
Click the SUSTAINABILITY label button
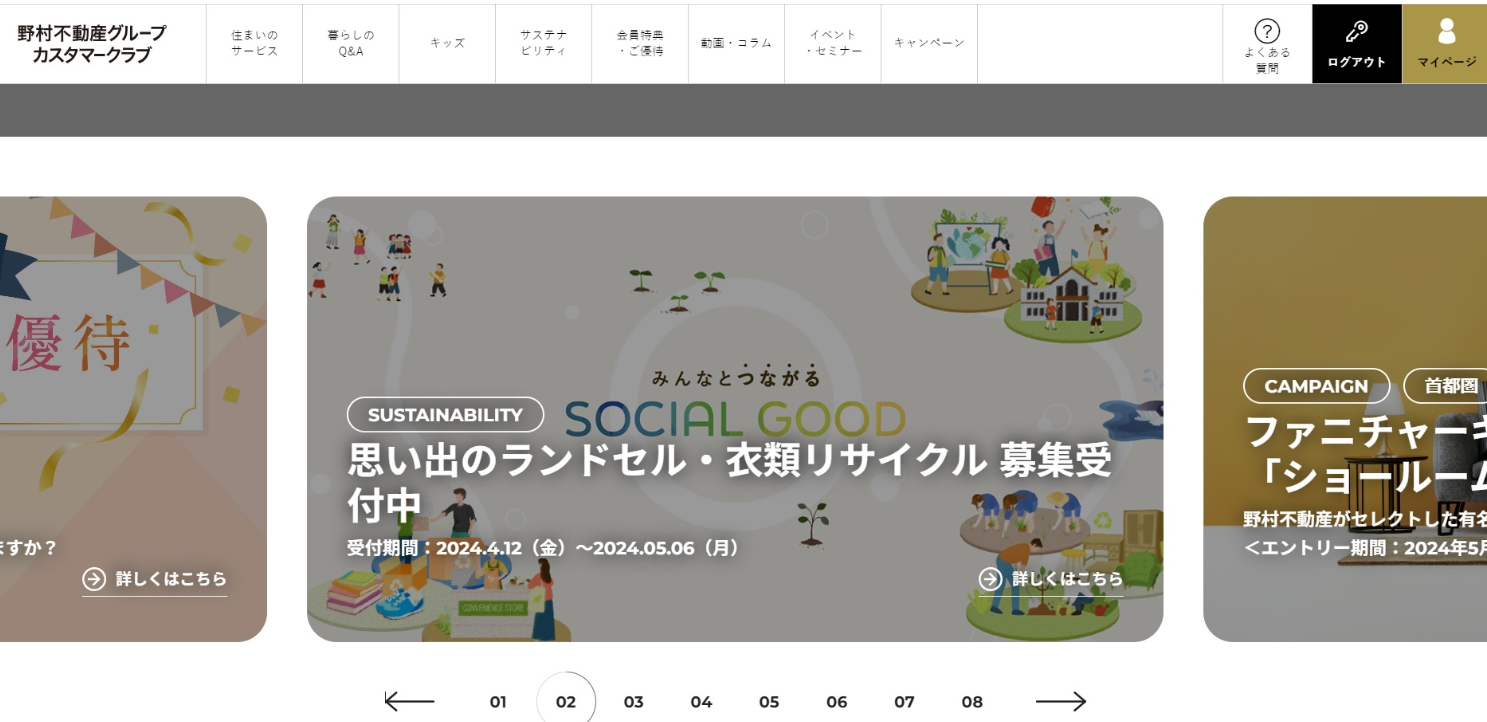445,414
